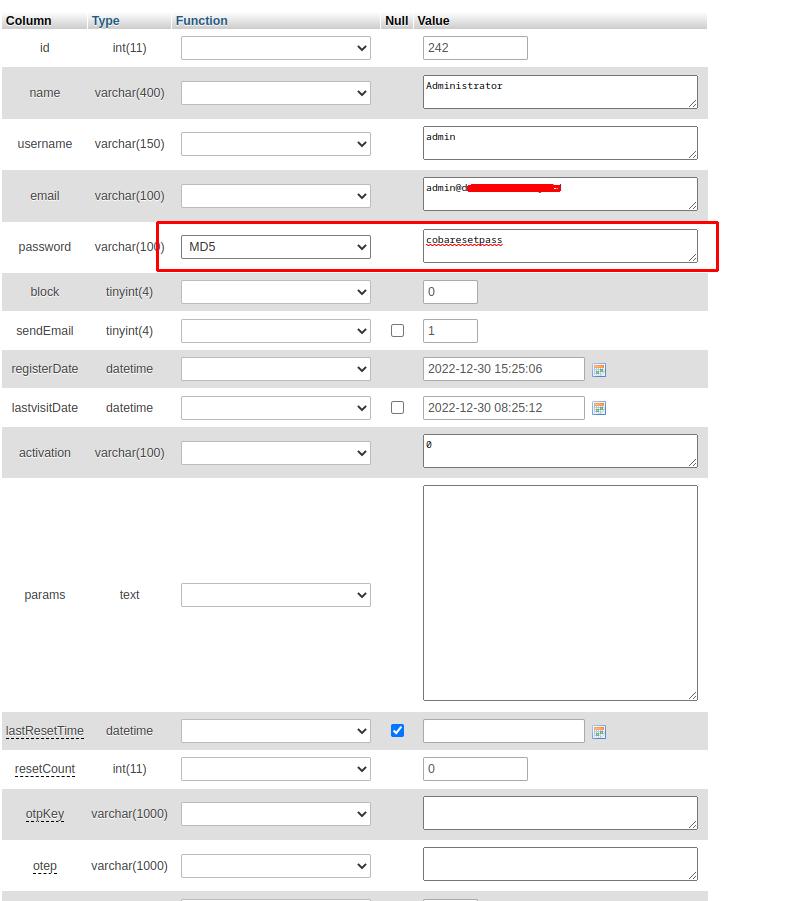Uncheck the lastResetTime Null checkbox
Screen dimensions: 802x901
[397, 731]
